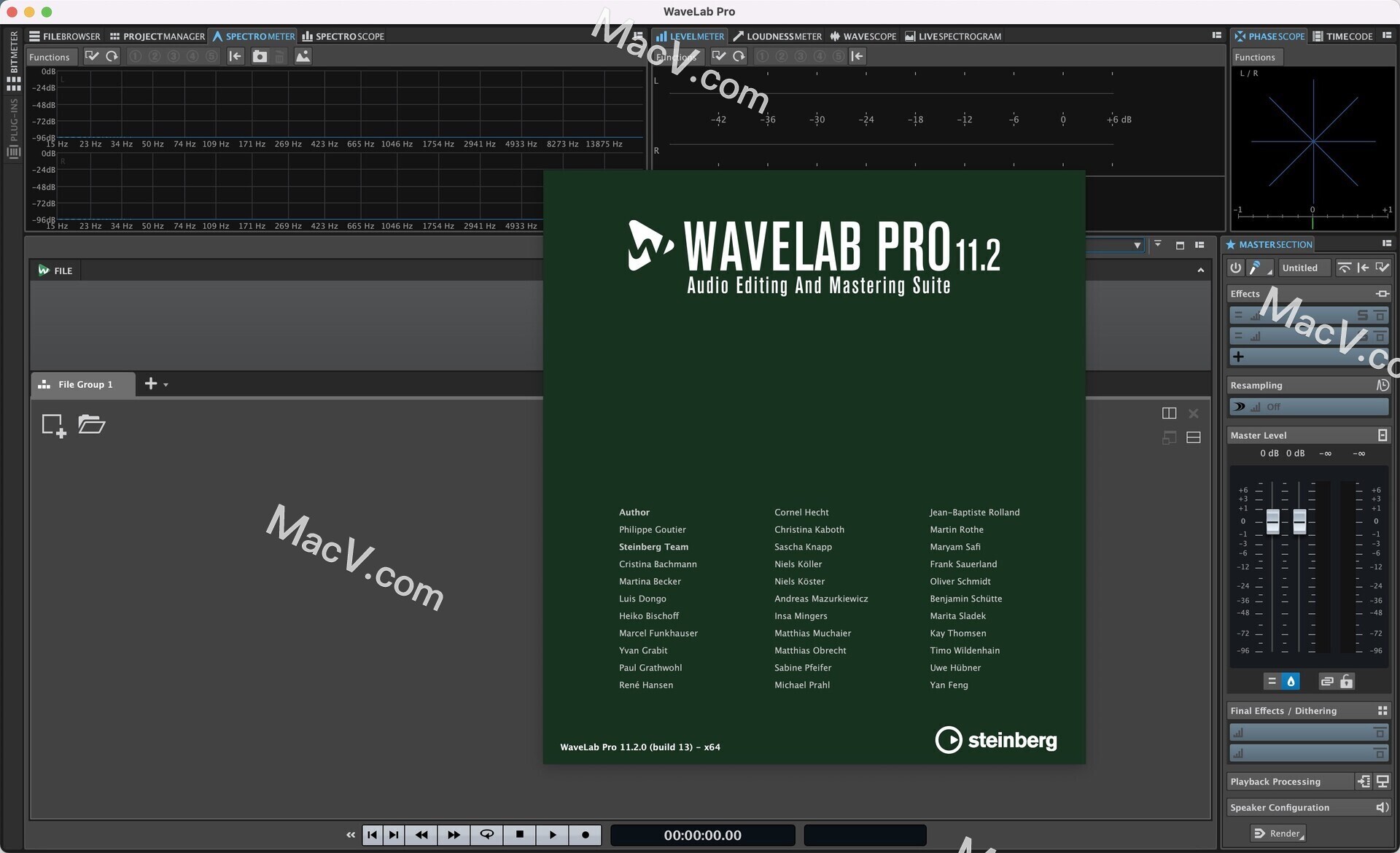
Task: Click the Playback Processing monitor icon
Action: [x=1382, y=781]
